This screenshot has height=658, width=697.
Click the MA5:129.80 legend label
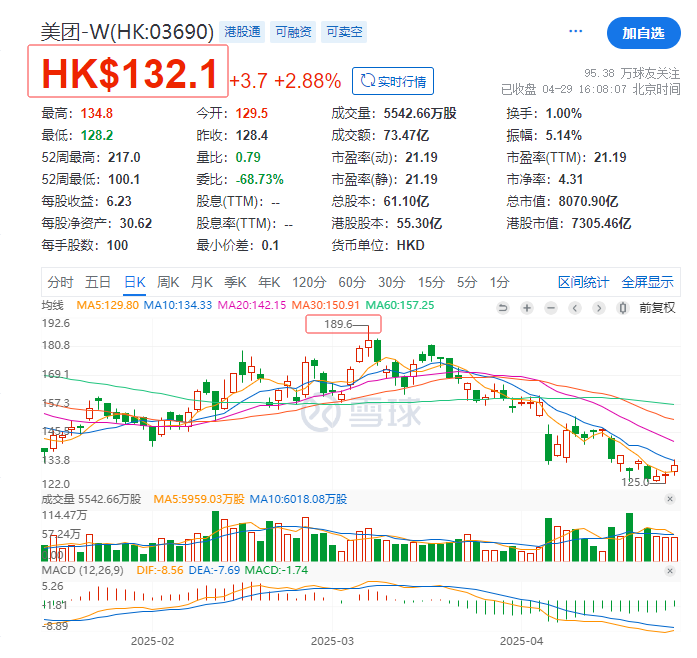click(x=108, y=305)
